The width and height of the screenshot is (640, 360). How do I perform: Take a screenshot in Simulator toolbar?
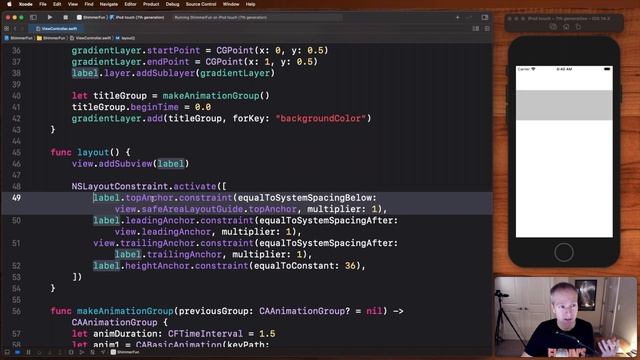pos(553,27)
